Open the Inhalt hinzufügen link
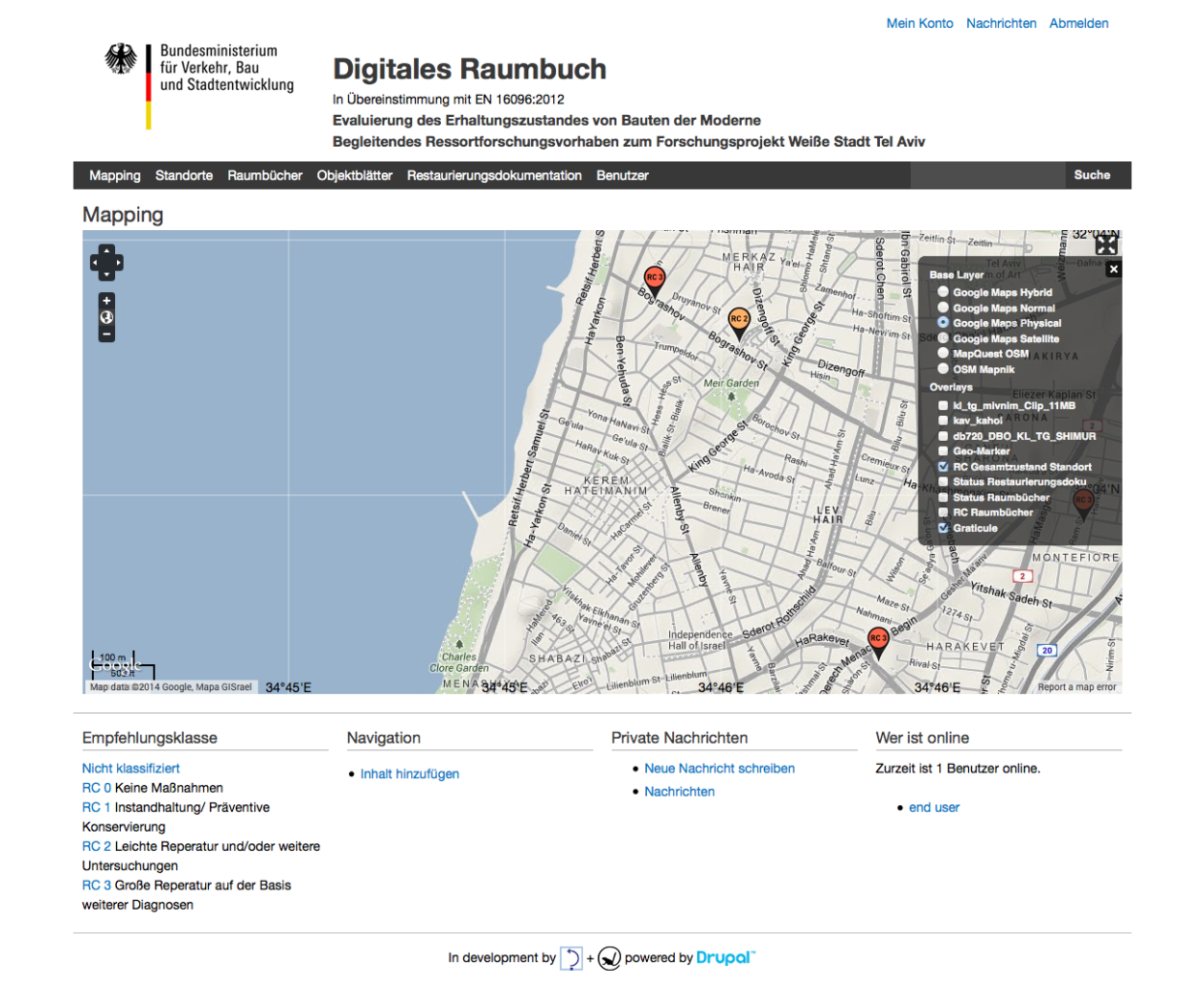This screenshot has width=1204, height=990. (409, 773)
